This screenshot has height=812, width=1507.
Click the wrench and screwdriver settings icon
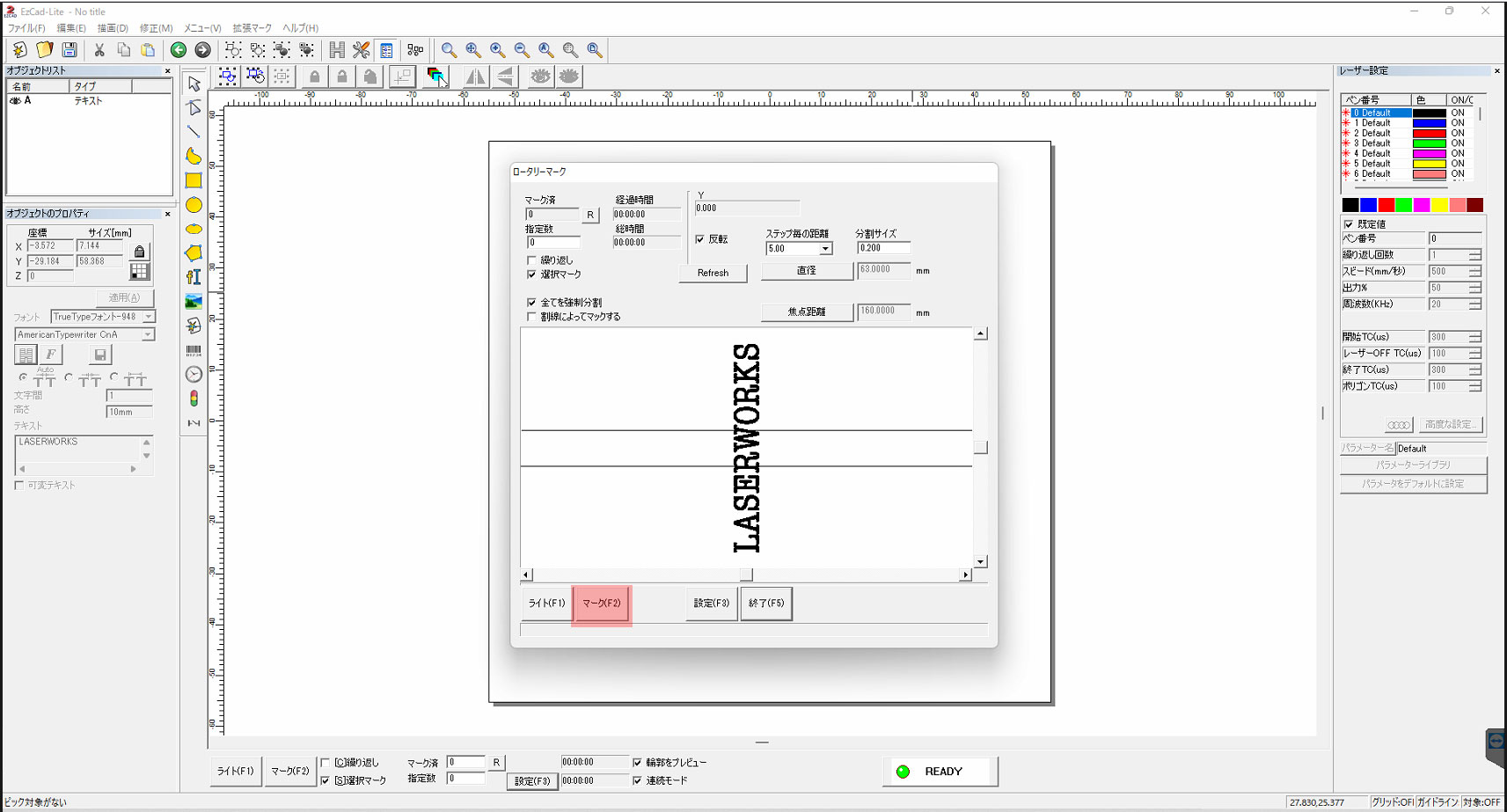pos(362,50)
